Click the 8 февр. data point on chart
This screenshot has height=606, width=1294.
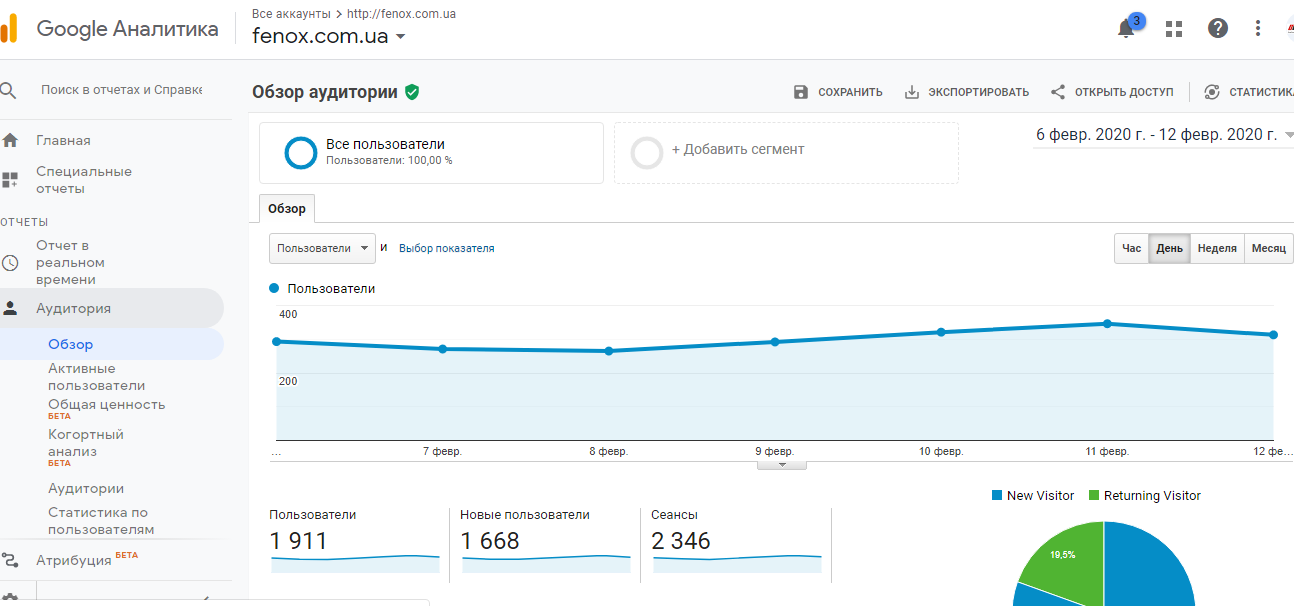[x=608, y=351]
